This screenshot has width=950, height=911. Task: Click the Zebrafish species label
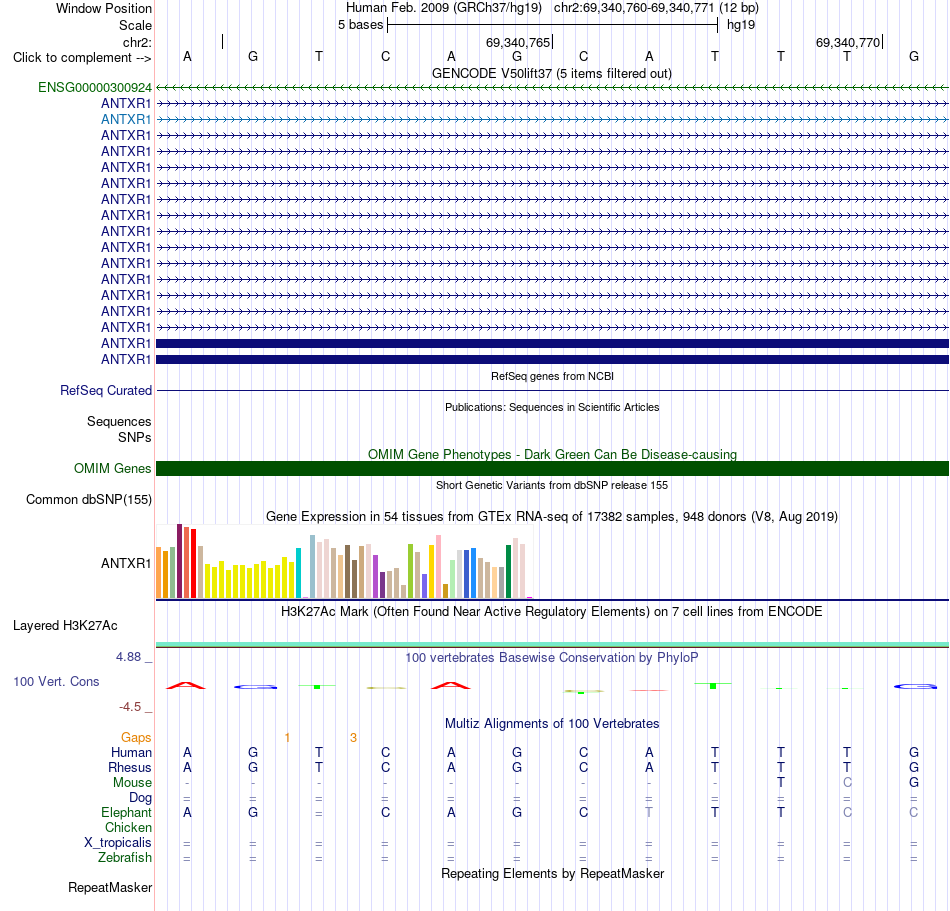(125, 858)
